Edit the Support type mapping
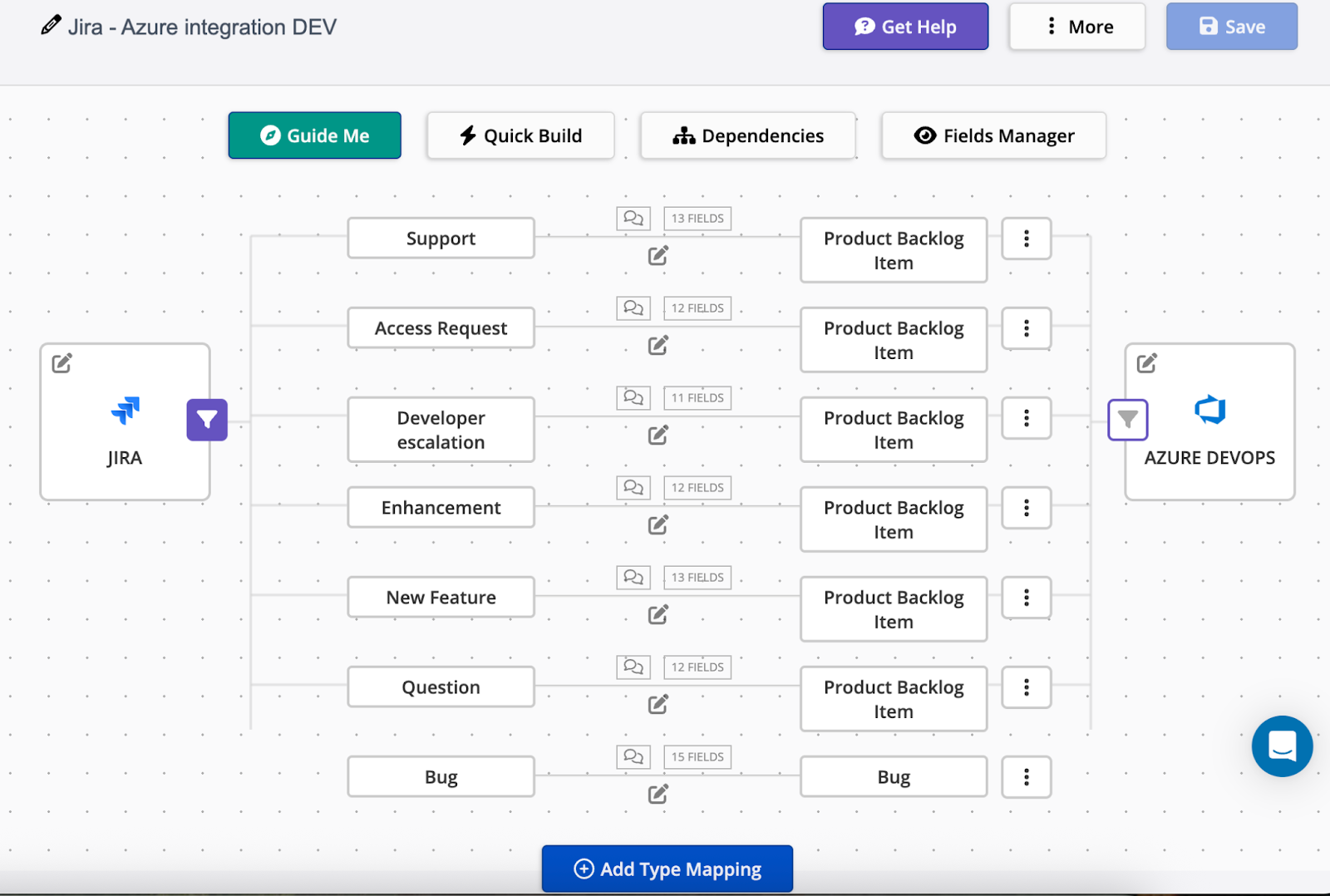Screen dimensions: 1330x896 tap(658, 256)
